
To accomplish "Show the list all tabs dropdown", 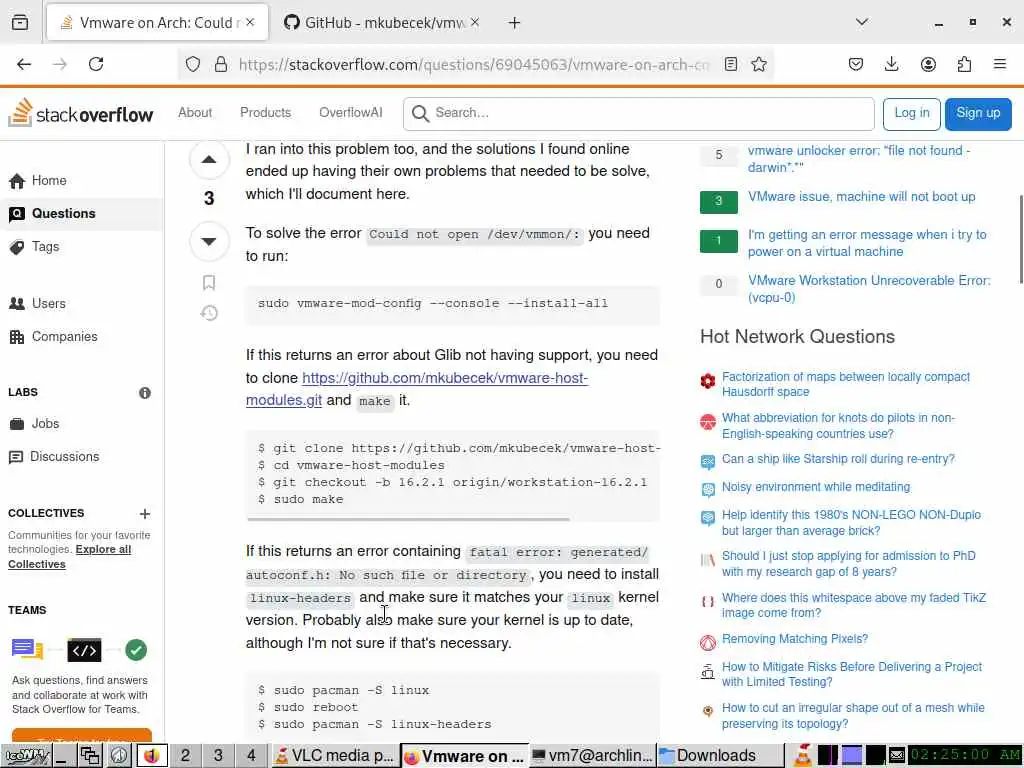I will (862, 22).
